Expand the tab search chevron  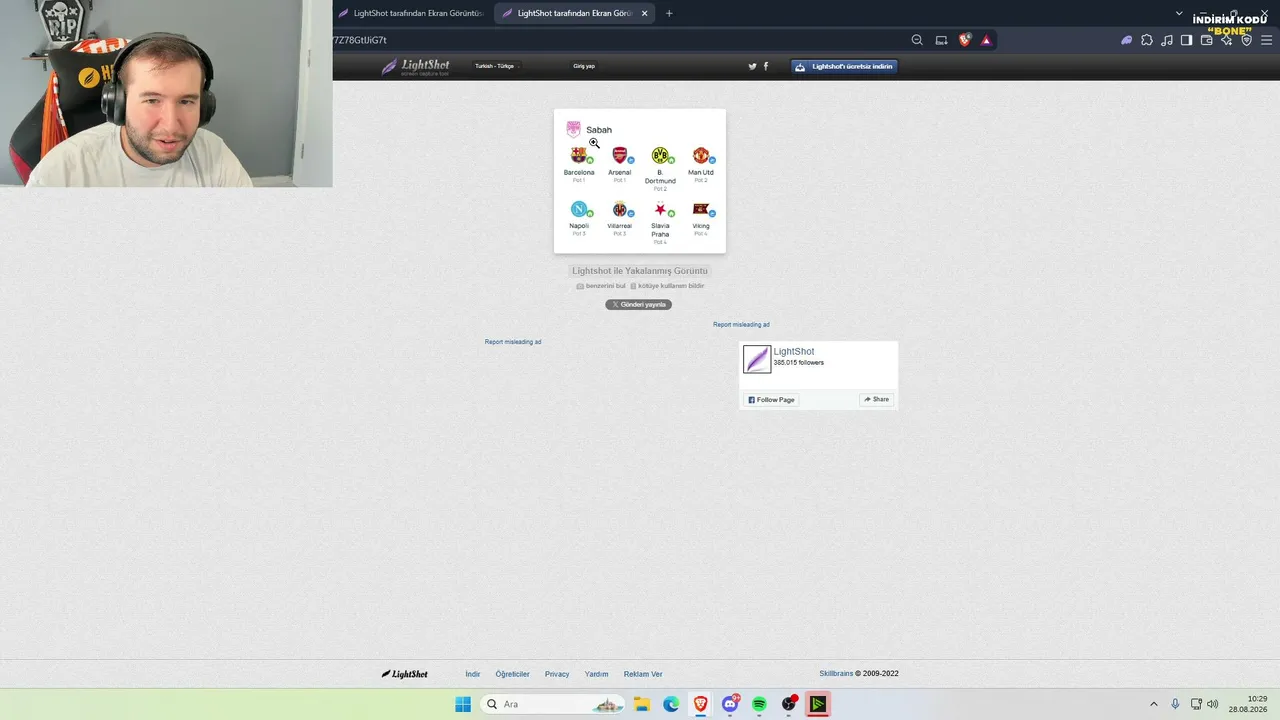1180,14
